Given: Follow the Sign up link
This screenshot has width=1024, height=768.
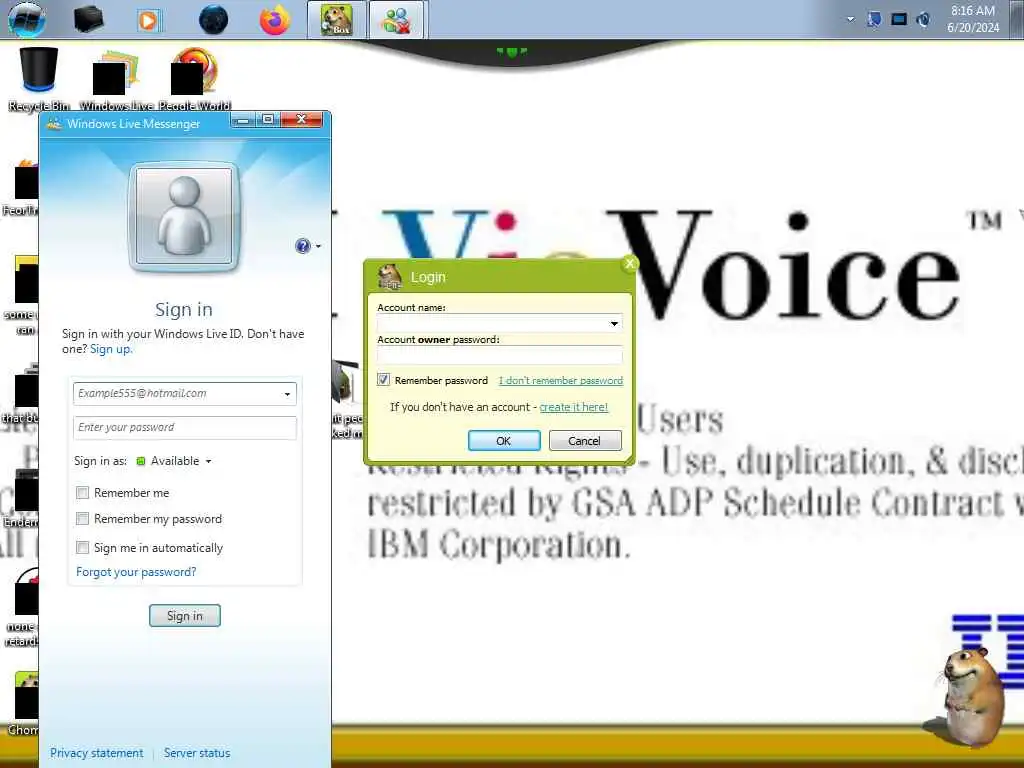Looking at the screenshot, I should (x=111, y=349).
